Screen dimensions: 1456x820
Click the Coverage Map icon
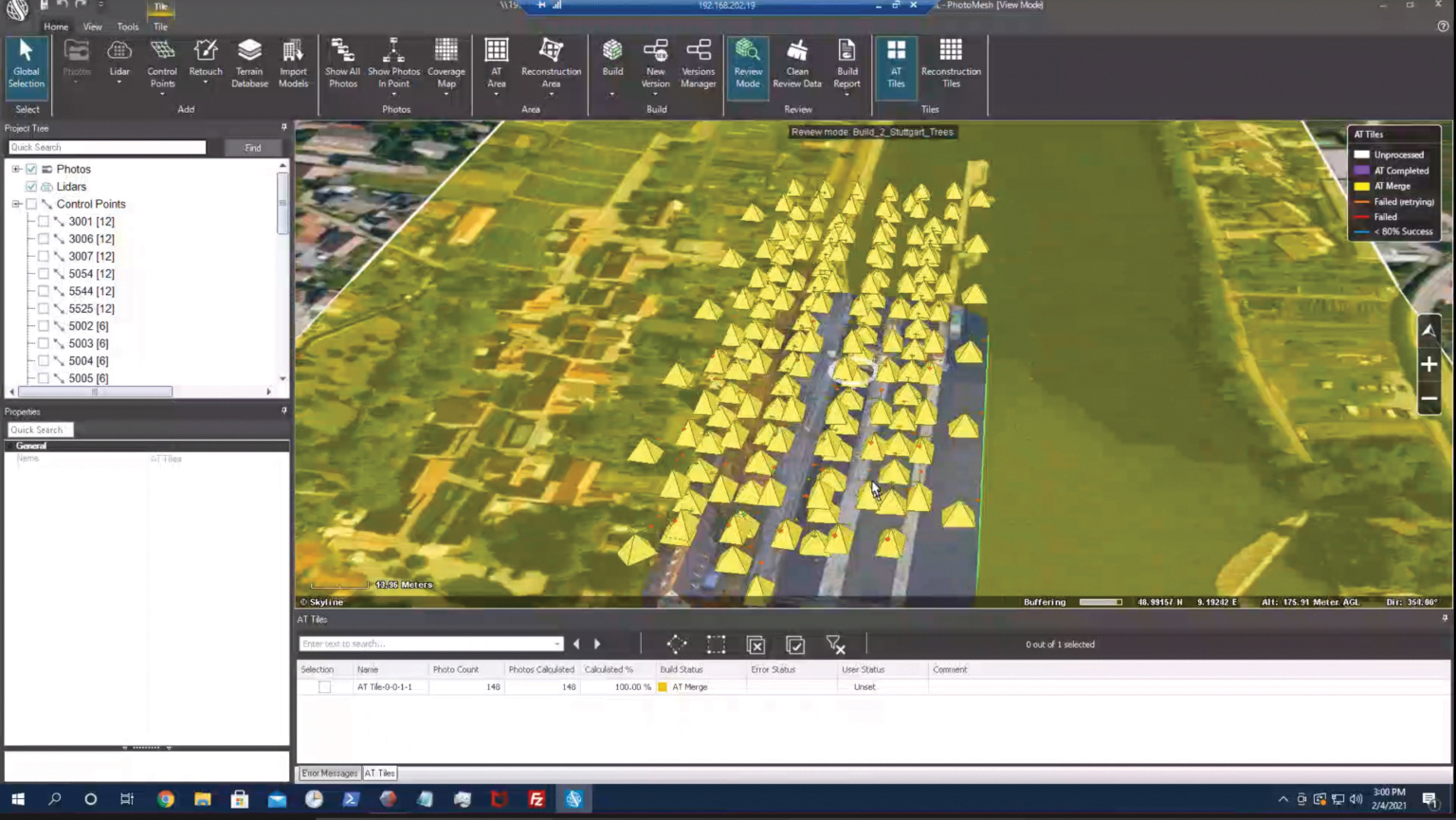(x=446, y=63)
